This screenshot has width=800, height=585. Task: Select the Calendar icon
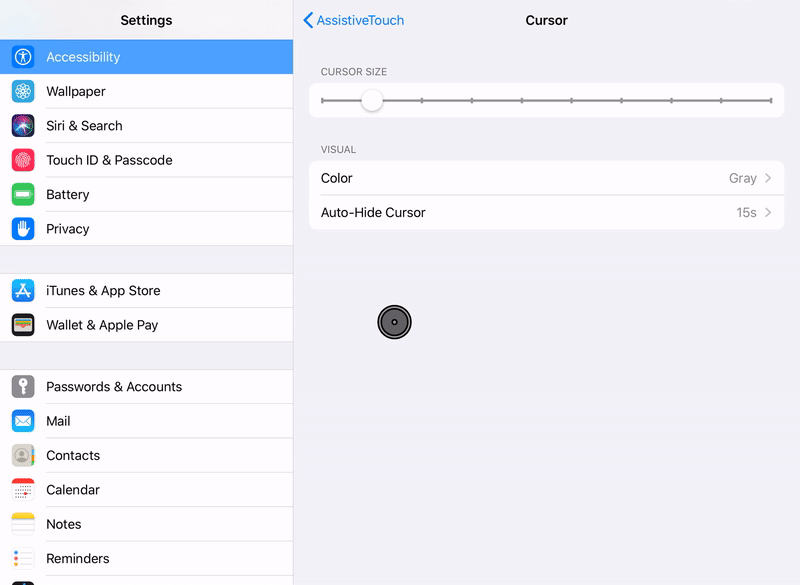(x=21, y=490)
